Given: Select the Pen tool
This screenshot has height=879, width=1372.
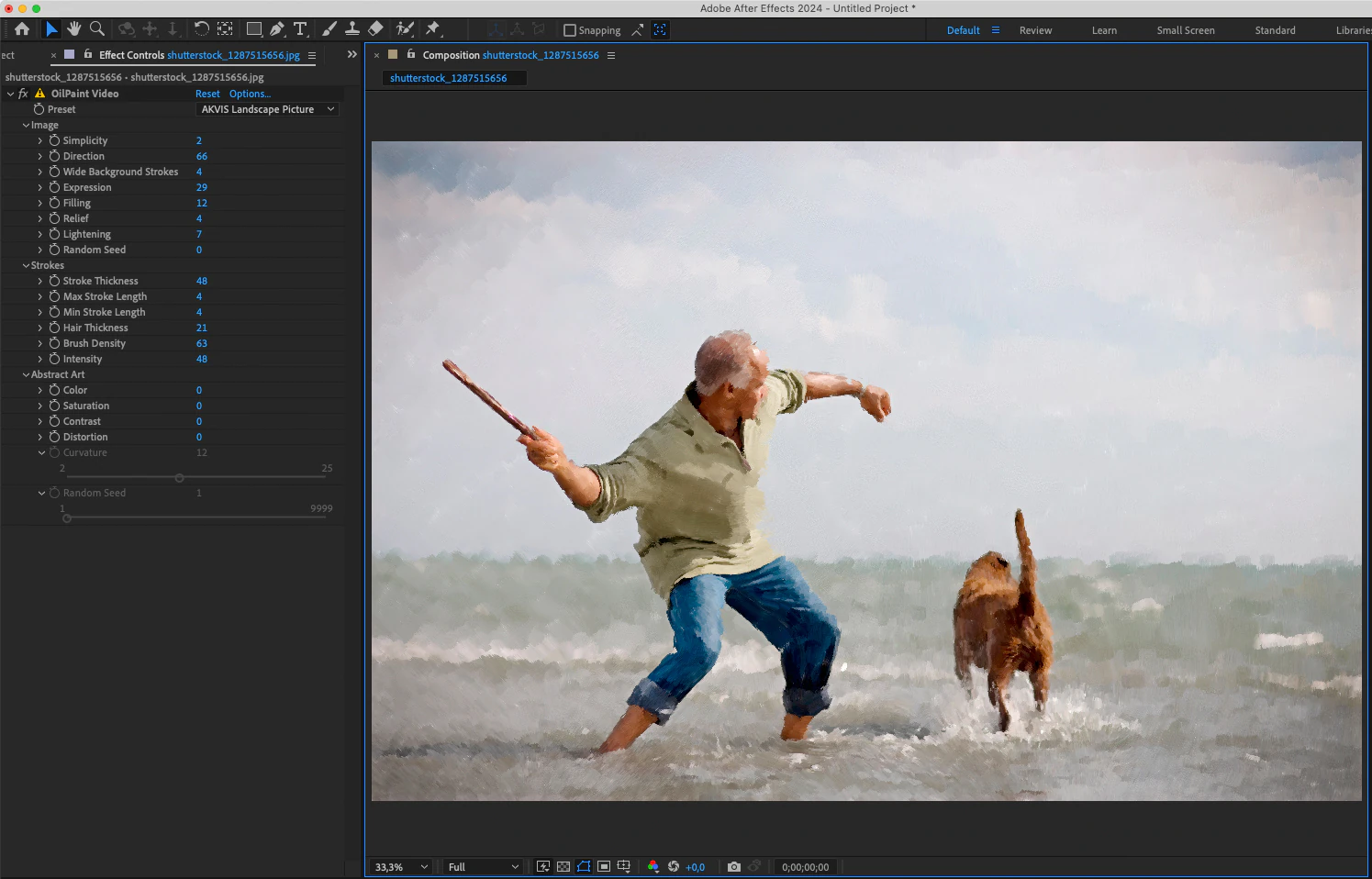Looking at the screenshot, I should [277, 29].
